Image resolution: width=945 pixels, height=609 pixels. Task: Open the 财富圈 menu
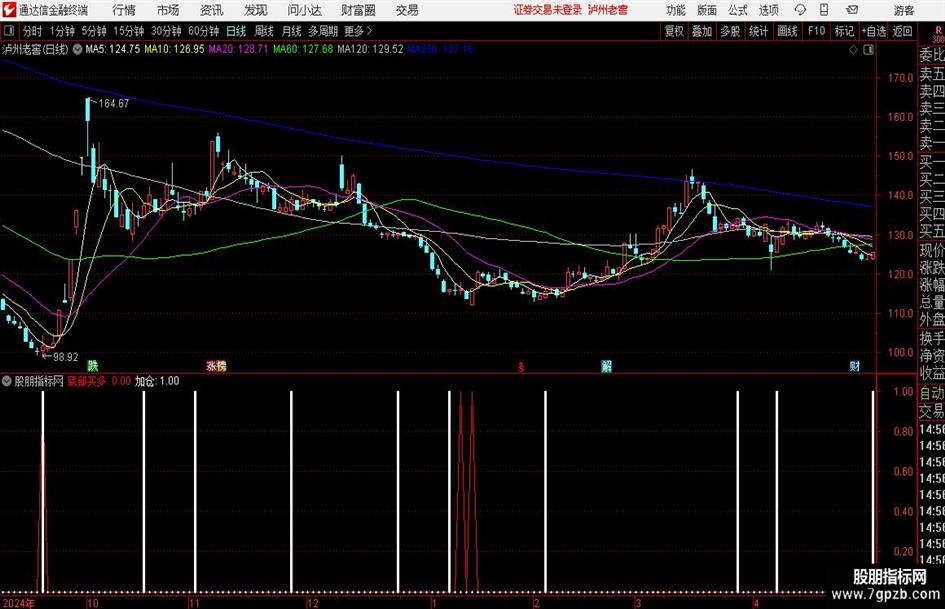click(x=358, y=10)
